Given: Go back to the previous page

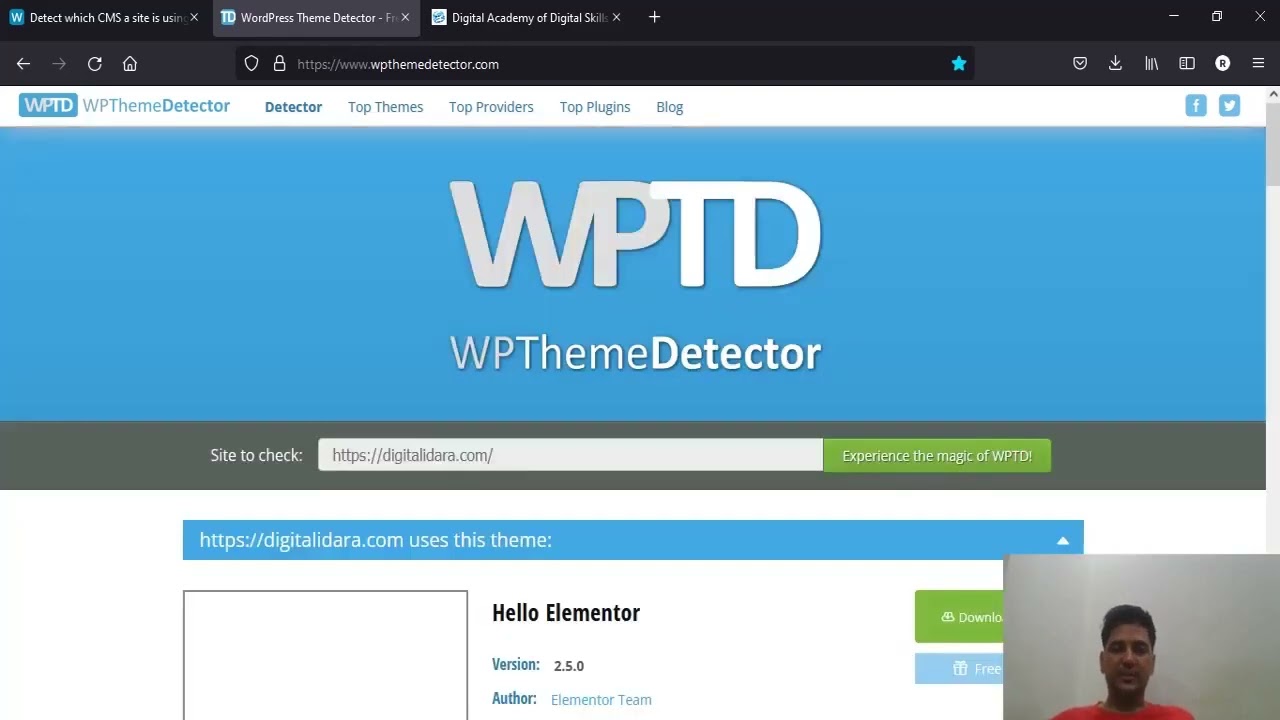Looking at the screenshot, I should pos(23,64).
